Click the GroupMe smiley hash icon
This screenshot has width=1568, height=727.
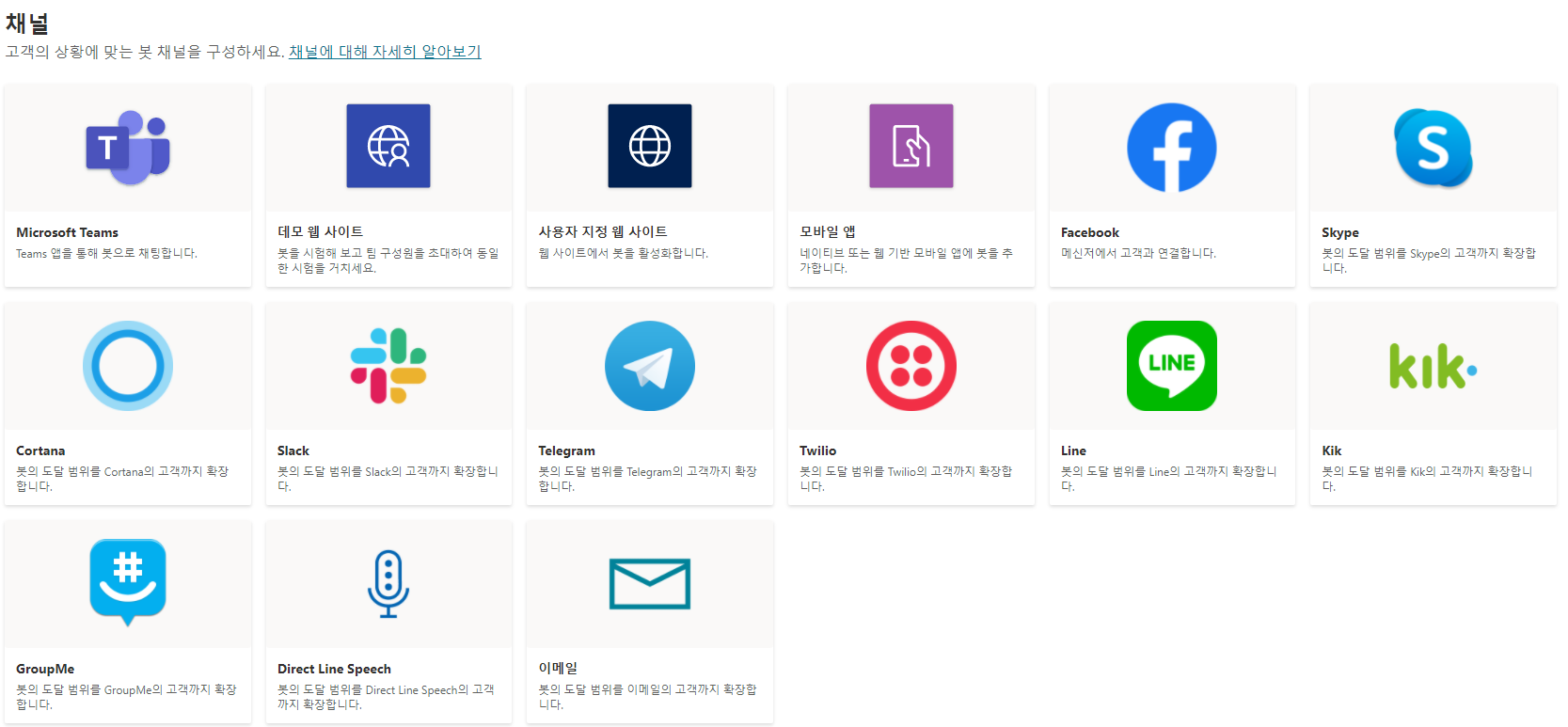click(128, 582)
